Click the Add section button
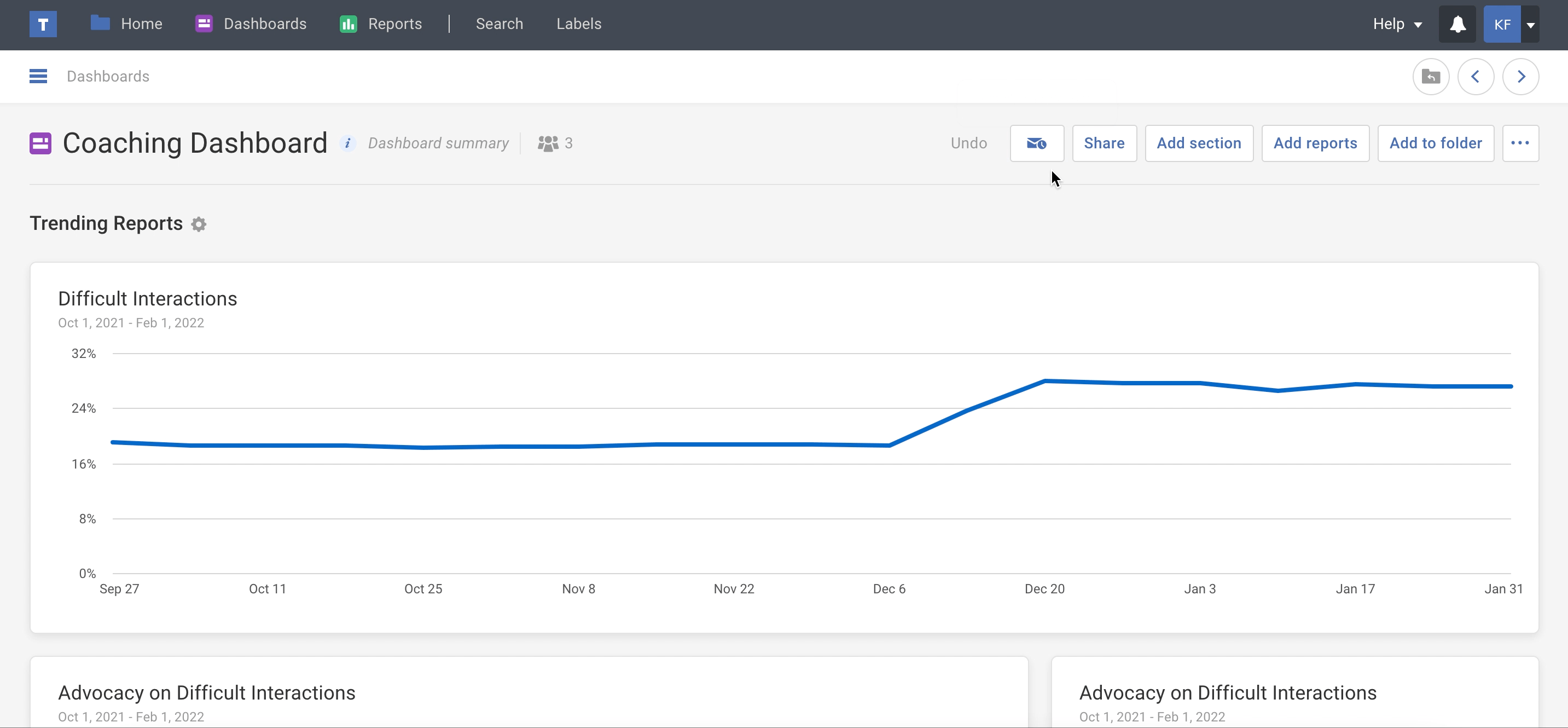Image resolution: width=1568 pixels, height=728 pixels. 1199,143
